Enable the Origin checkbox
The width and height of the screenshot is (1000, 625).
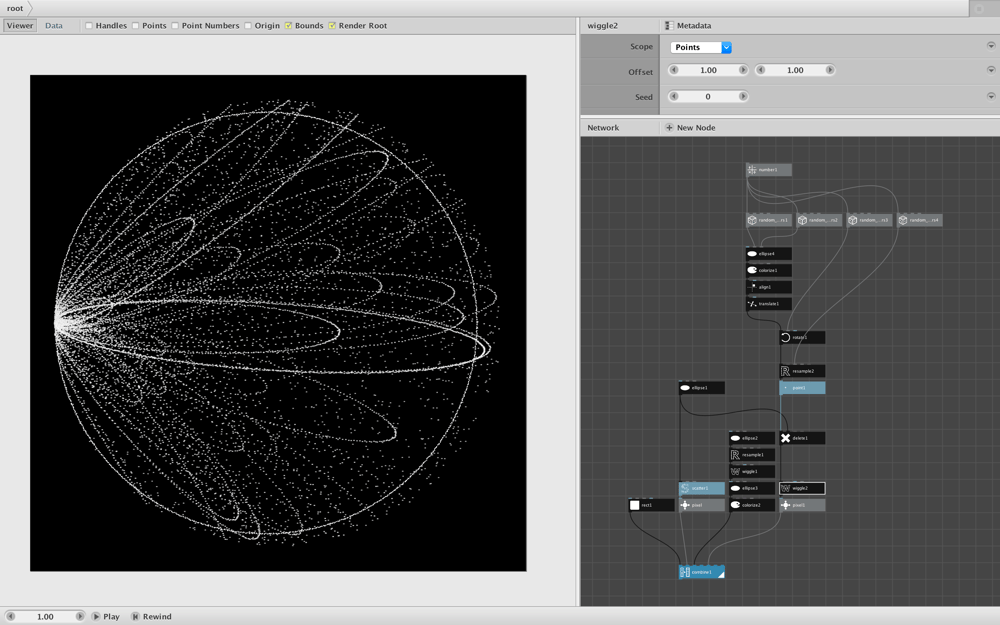click(248, 26)
